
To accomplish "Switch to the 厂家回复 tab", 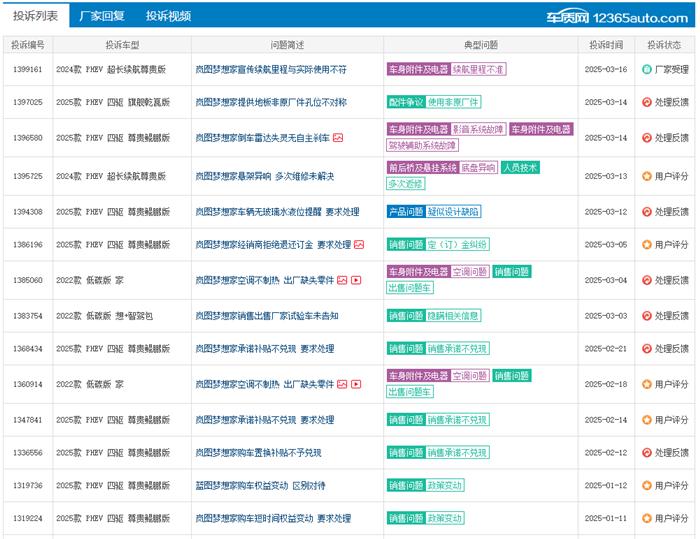I will click(x=102, y=16).
